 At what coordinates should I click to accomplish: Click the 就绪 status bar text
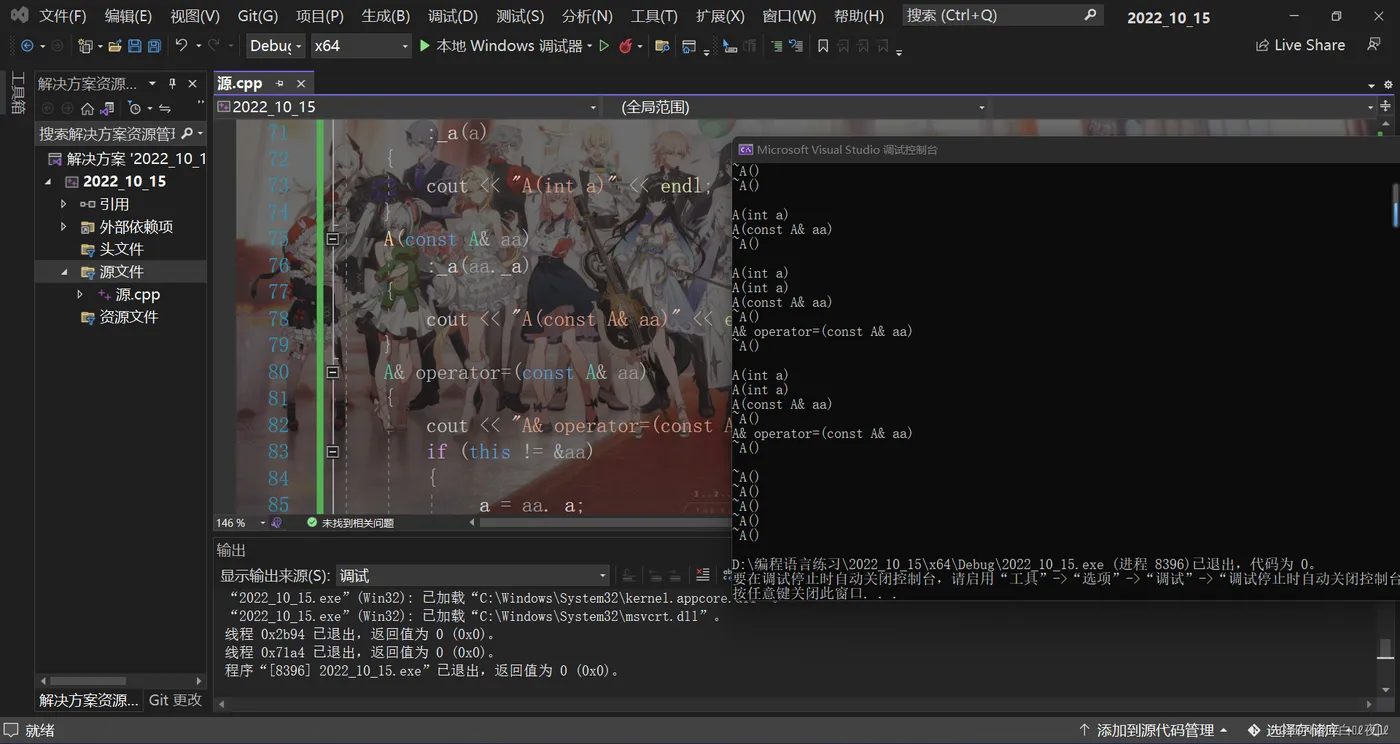point(40,731)
